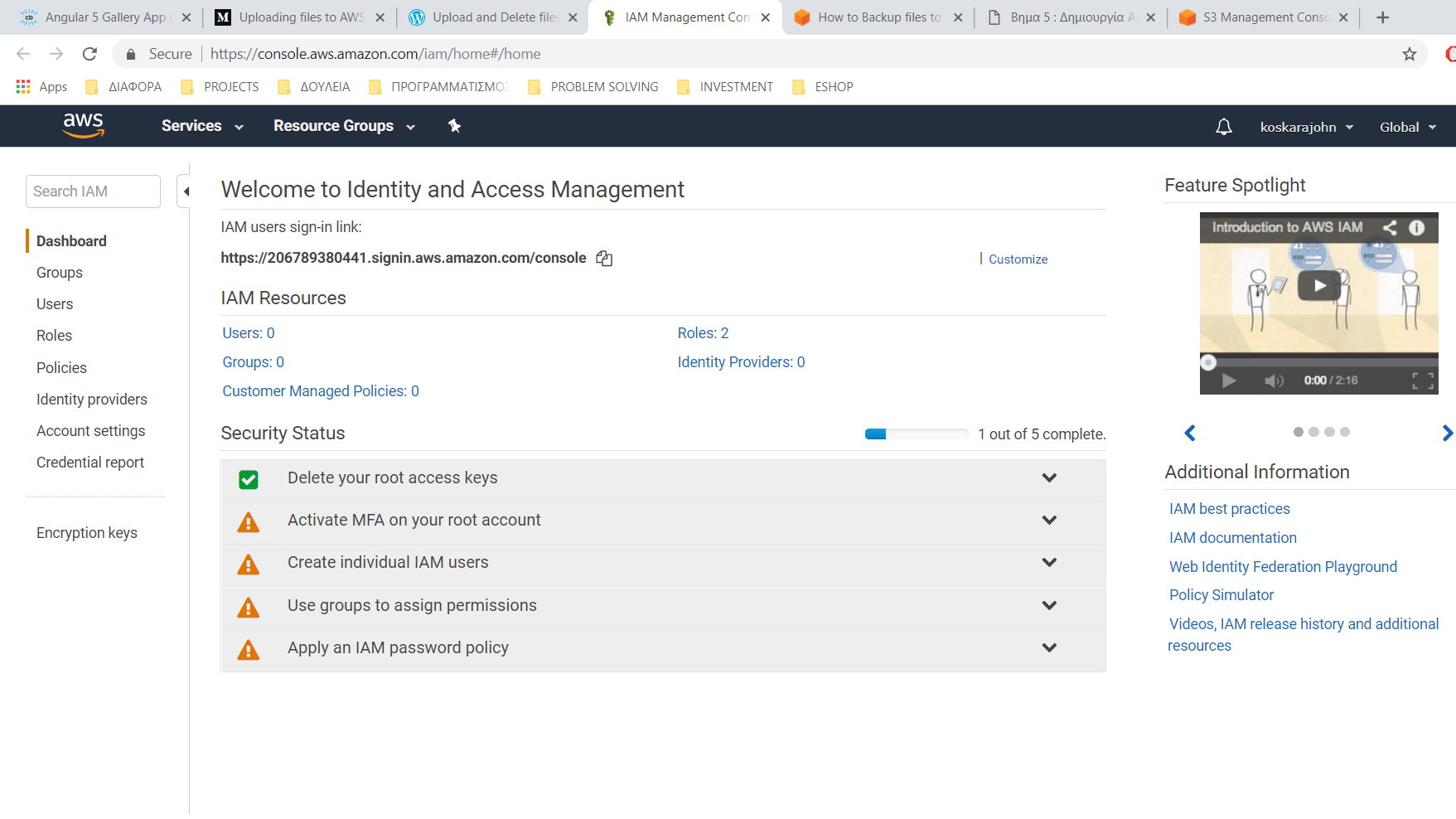Click warning icon beside Create individual IAM users
The width and height of the screenshot is (1456, 819).
[249, 565]
